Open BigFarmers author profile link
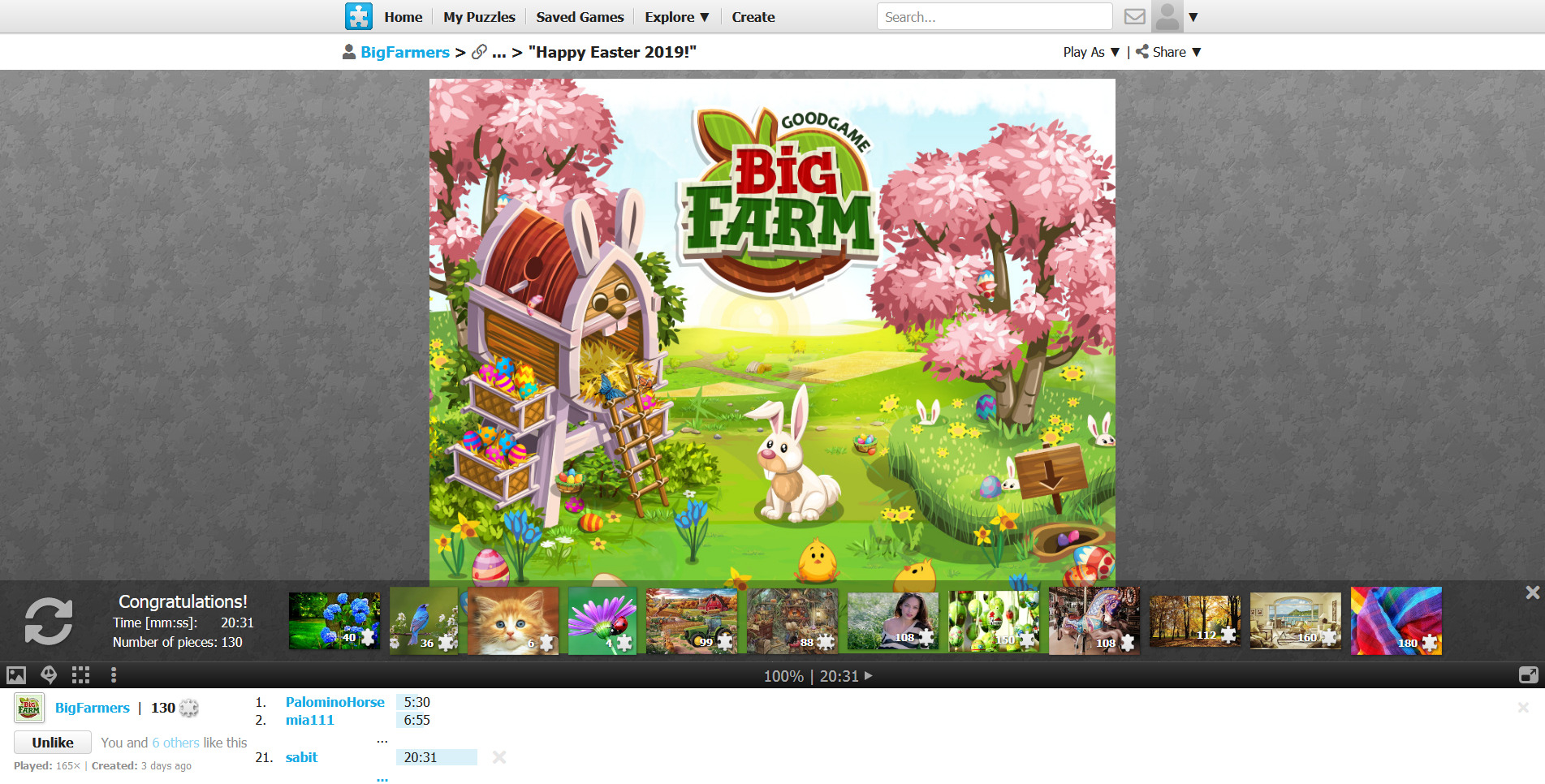 93,708
